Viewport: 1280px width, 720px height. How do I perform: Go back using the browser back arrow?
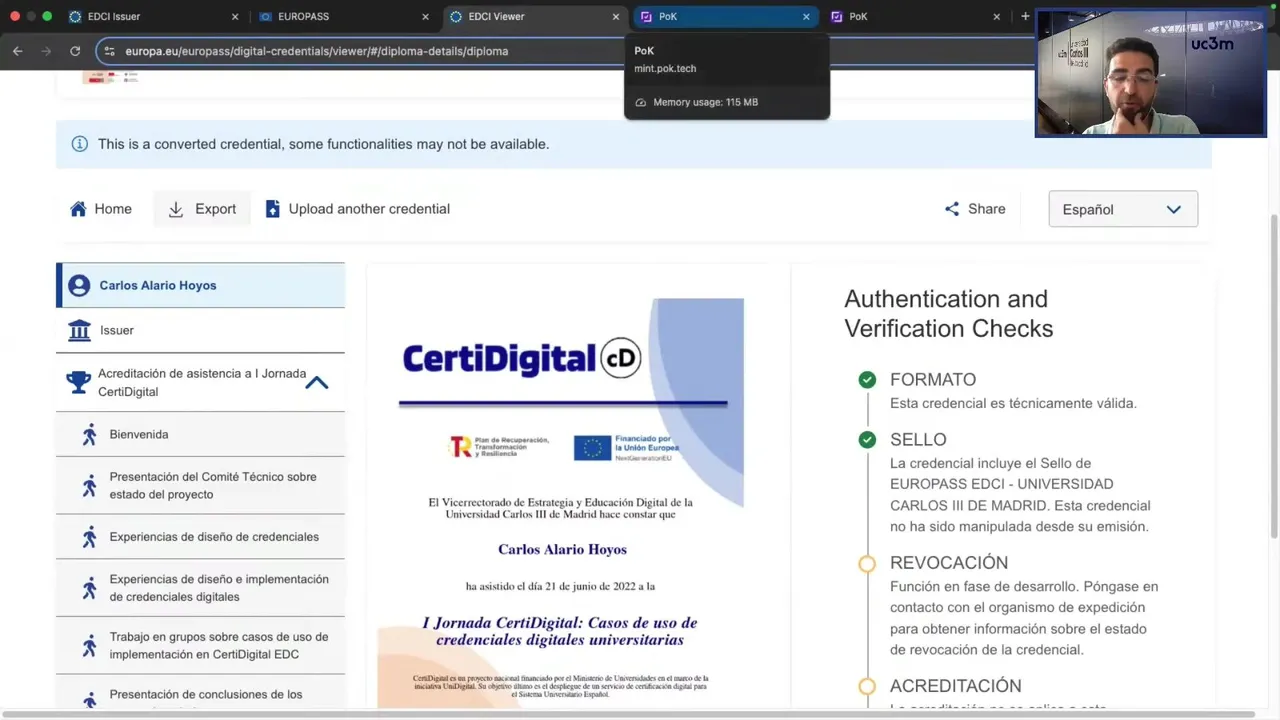click(17, 51)
